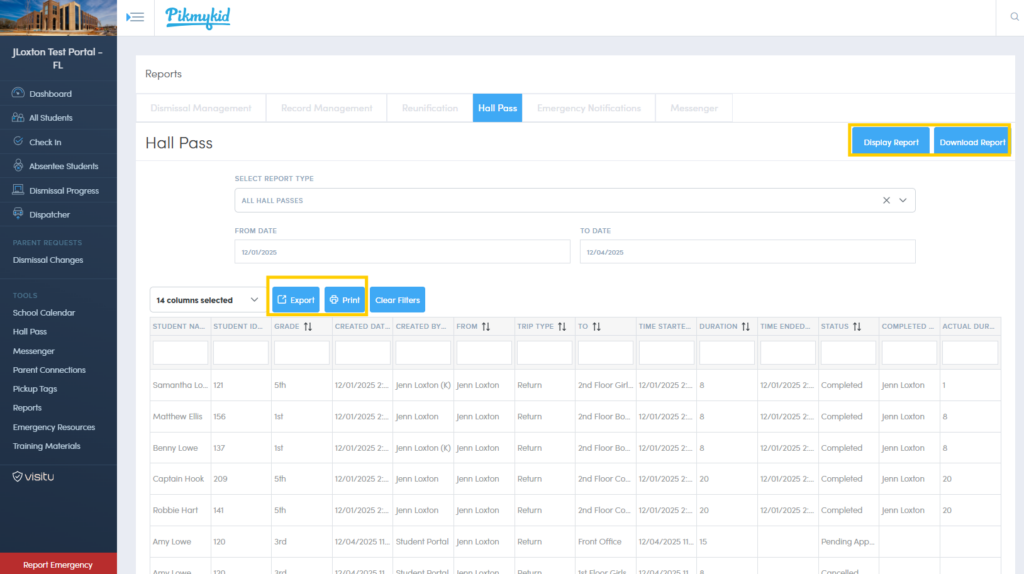Switch to the Emergency Notifications tab
This screenshot has height=574, width=1024.
click(x=589, y=108)
